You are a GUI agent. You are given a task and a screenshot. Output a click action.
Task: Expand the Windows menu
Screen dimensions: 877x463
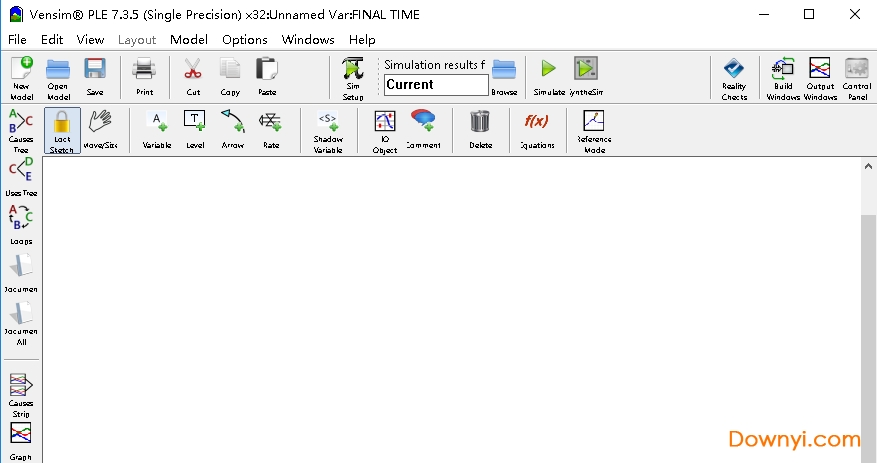pos(308,39)
